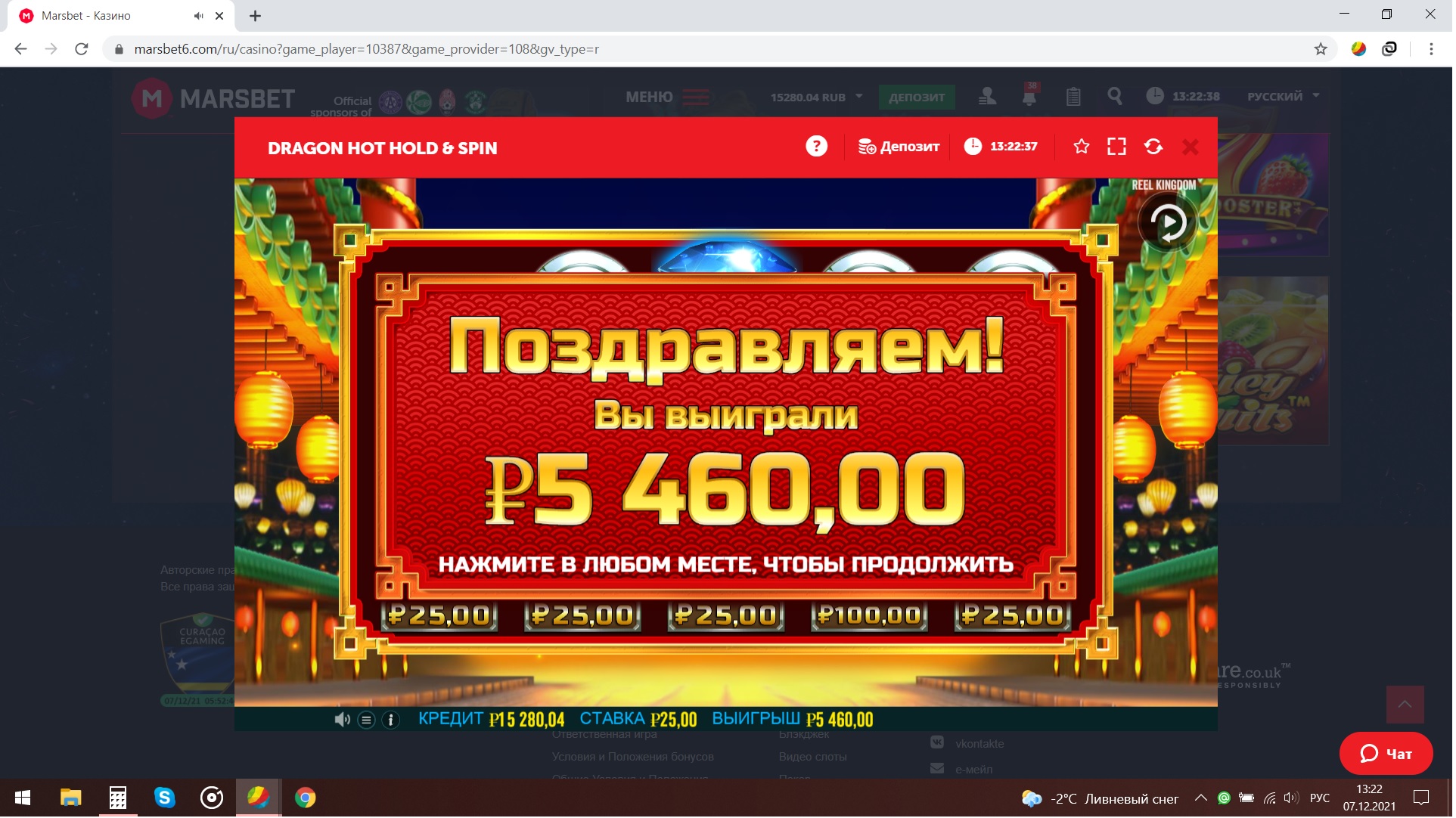This screenshot has width=1456, height=818.
Task: Open the game info icon
Action: click(392, 721)
